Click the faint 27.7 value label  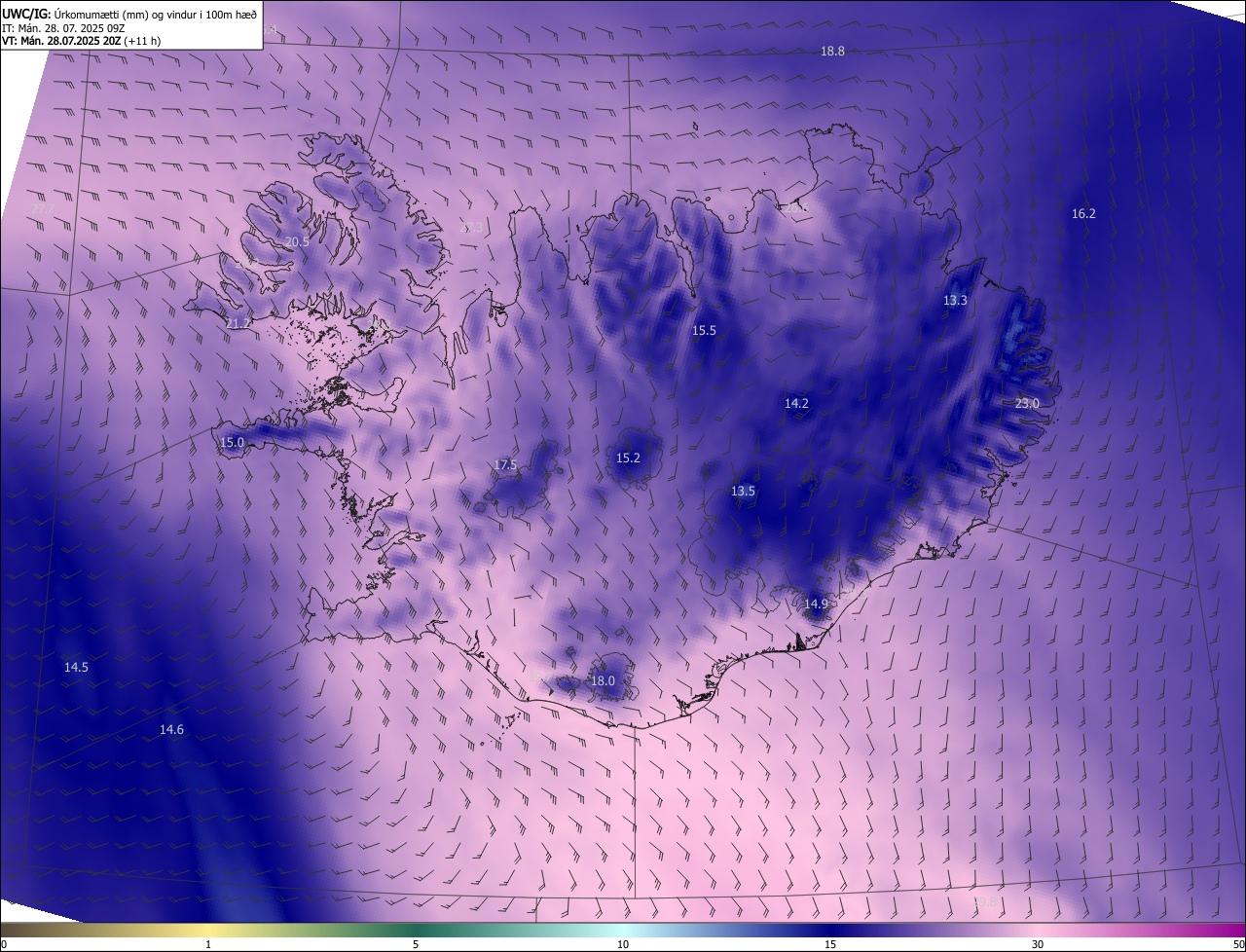pos(43,209)
